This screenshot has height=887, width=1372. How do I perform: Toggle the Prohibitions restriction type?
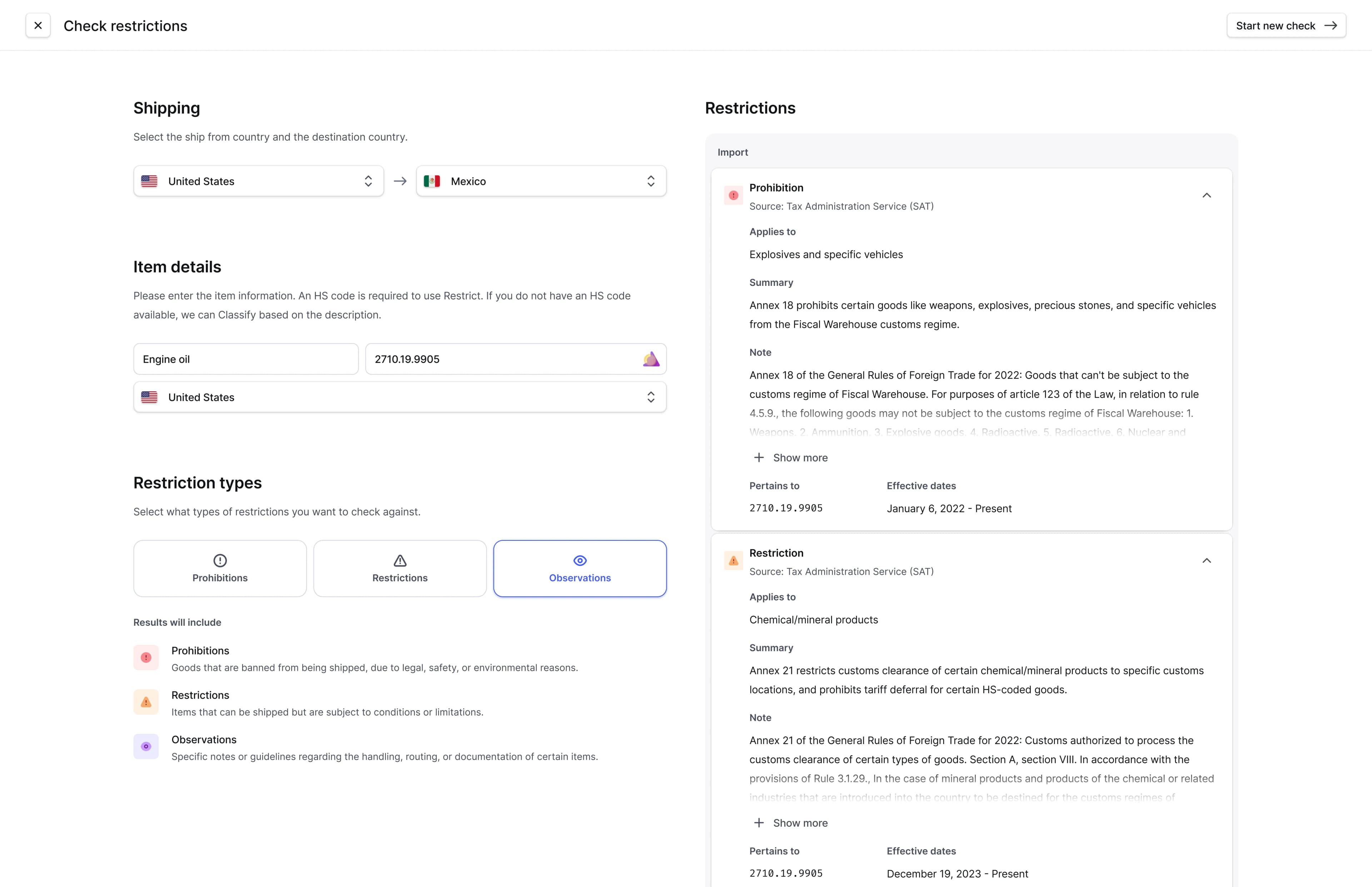click(x=220, y=569)
